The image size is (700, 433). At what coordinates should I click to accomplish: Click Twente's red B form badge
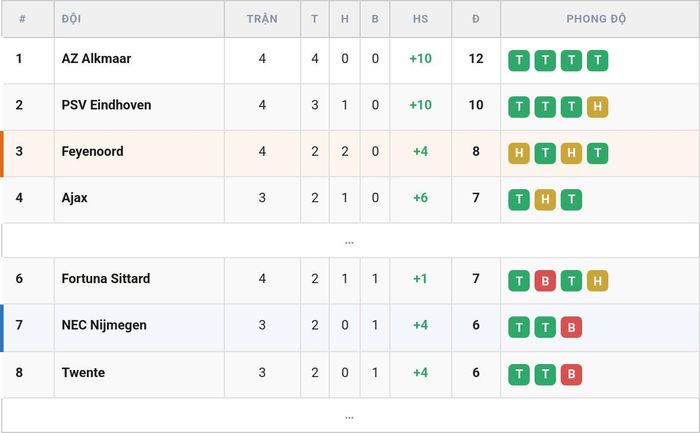[x=571, y=374]
